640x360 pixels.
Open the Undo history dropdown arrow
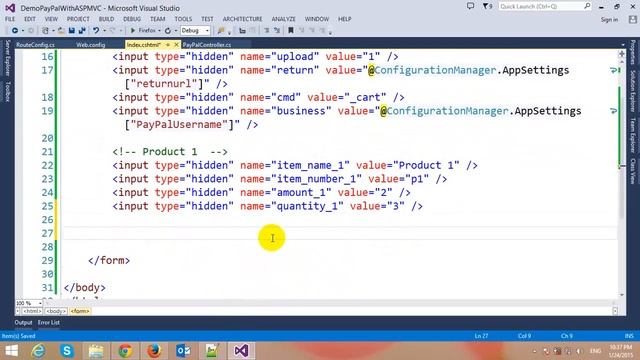click(104, 31)
